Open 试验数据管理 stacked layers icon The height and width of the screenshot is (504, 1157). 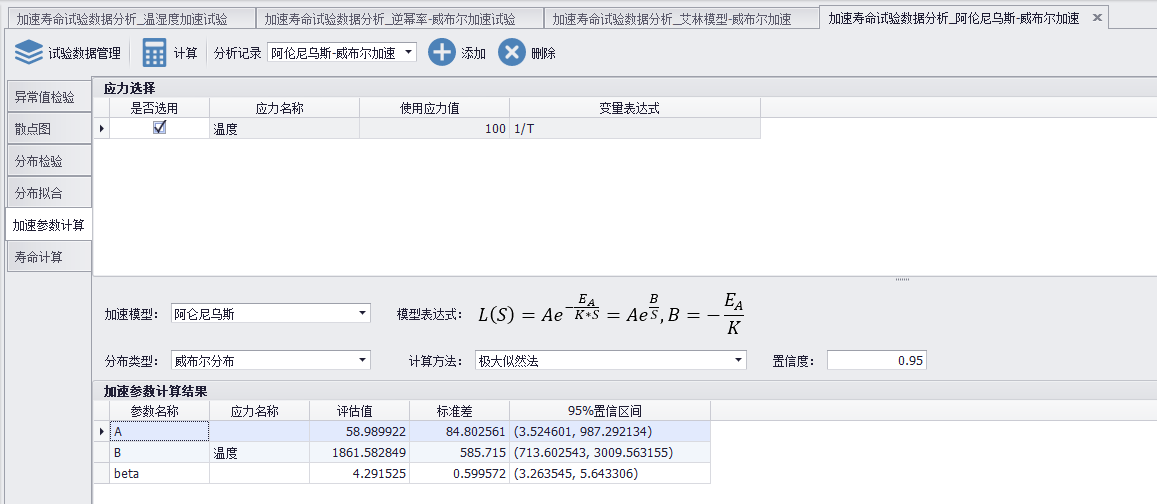point(29,53)
